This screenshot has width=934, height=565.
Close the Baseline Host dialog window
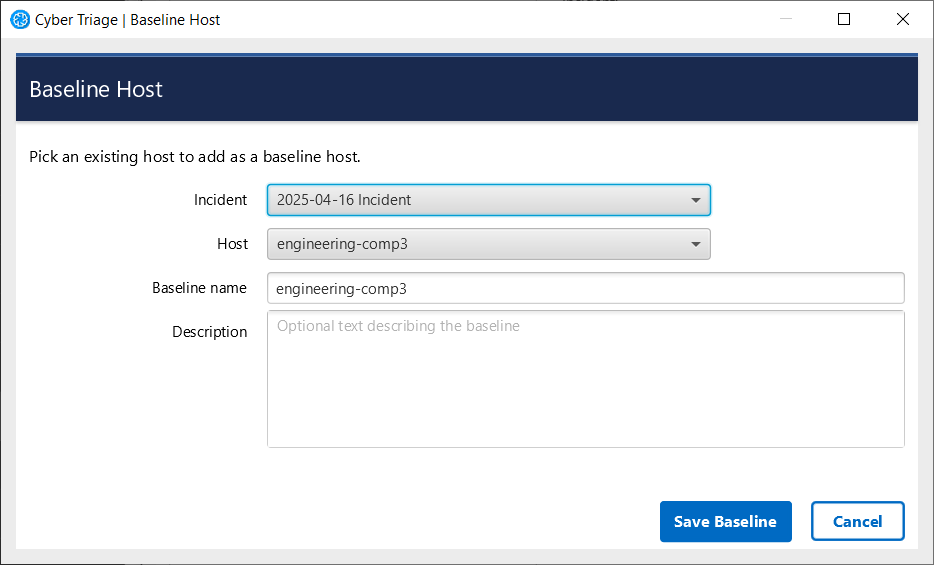903,19
